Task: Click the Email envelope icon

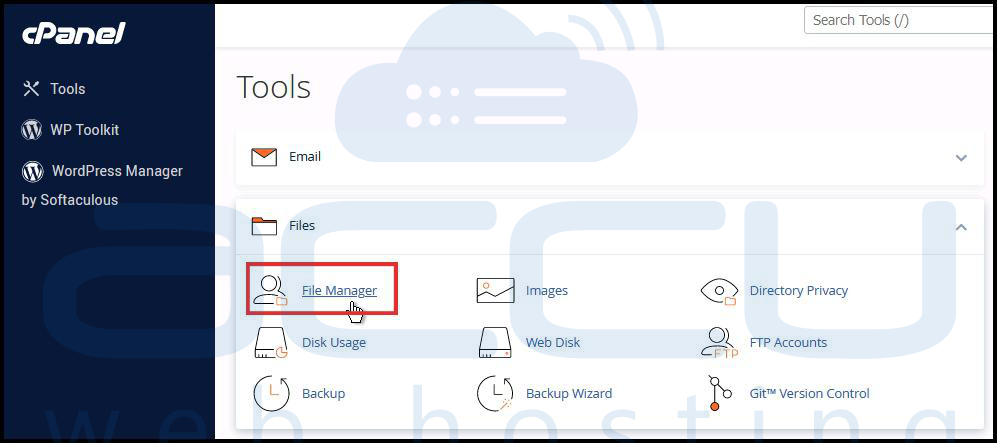Action: [264, 157]
